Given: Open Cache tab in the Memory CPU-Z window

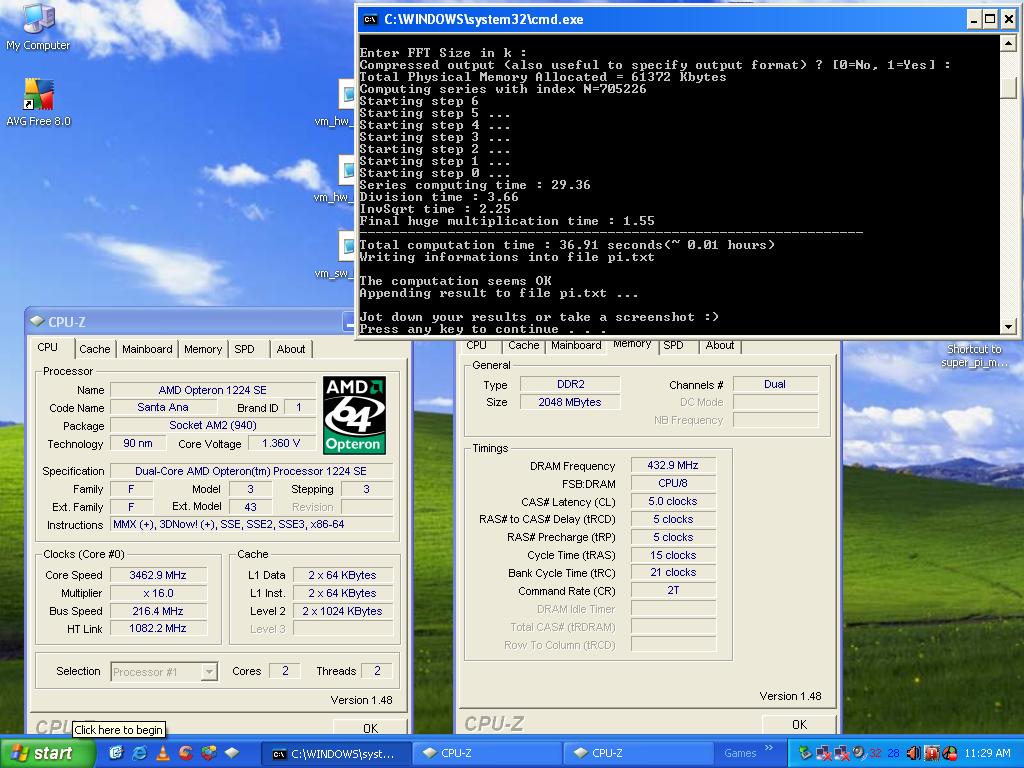Looking at the screenshot, I should 523,345.
